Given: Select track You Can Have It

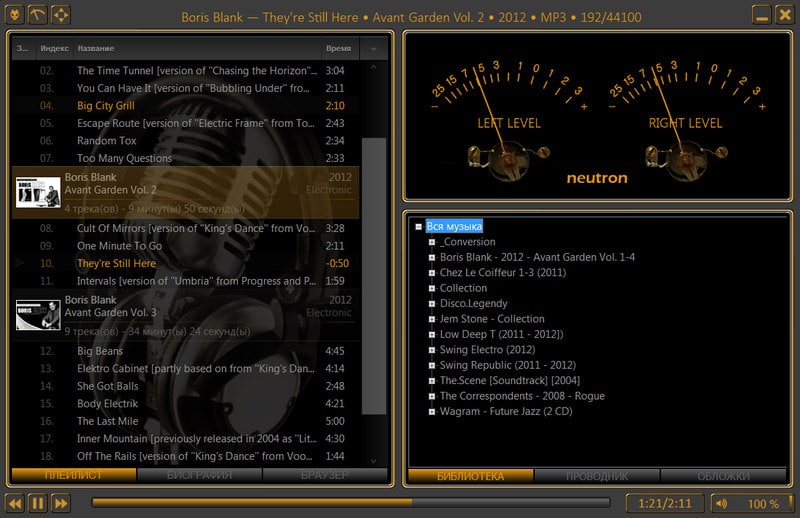Looking at the screenshot, I should pos(186,88).
